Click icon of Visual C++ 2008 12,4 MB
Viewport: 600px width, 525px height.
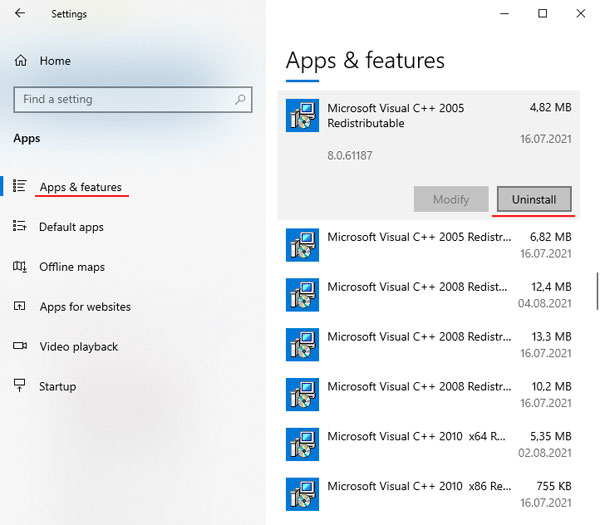[x=302, y=295]
